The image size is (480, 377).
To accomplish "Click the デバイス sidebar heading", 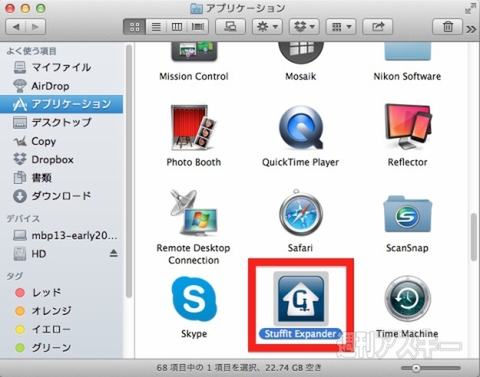I will coord(23,219).
